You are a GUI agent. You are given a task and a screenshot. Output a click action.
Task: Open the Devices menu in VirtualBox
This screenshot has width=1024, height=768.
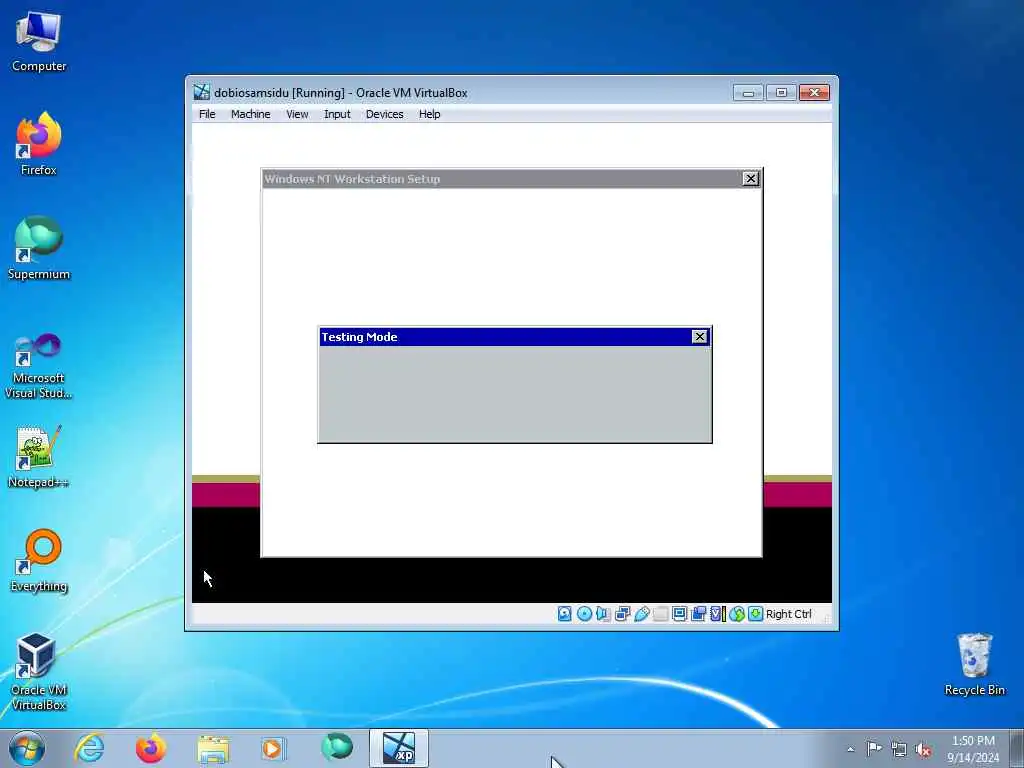tap(385, 114)
